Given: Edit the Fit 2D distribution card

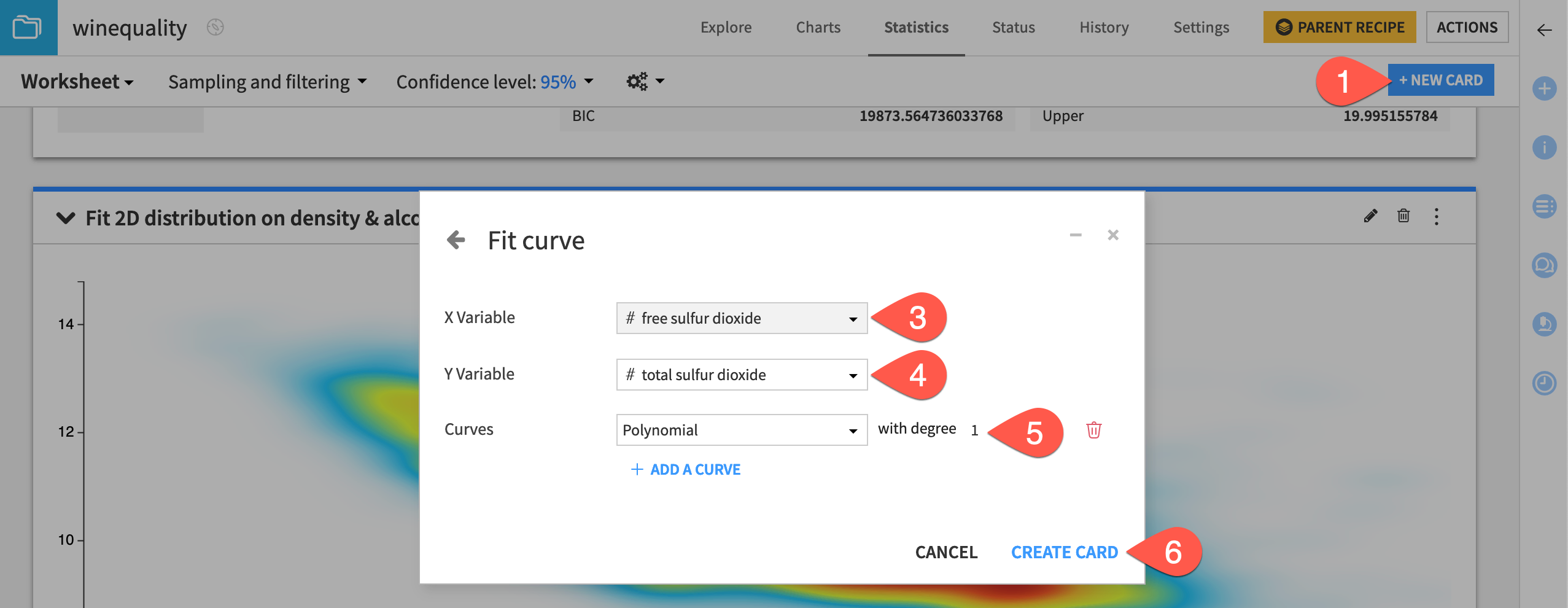Looking at the screenshot, I should pyautogui.click(x=1371, y=217).
